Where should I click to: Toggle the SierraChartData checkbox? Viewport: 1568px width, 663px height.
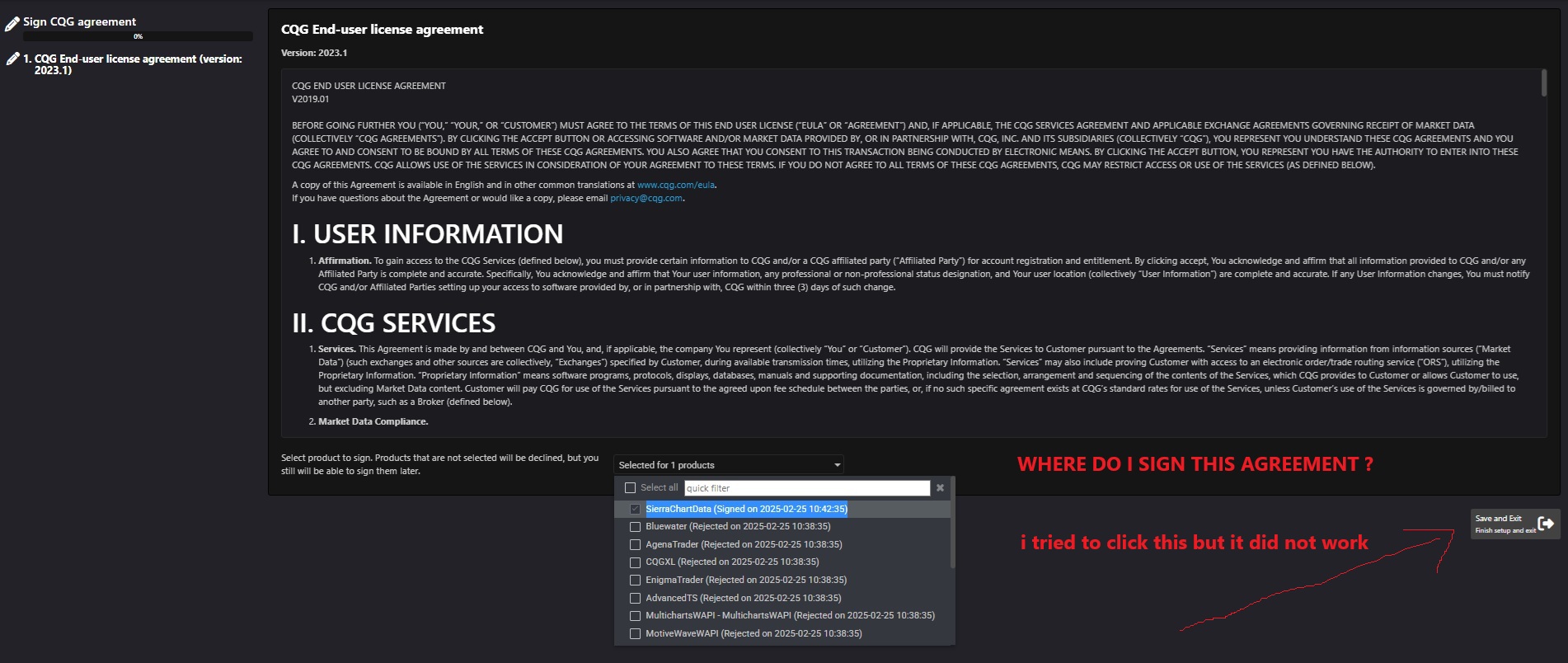[635, 509]
